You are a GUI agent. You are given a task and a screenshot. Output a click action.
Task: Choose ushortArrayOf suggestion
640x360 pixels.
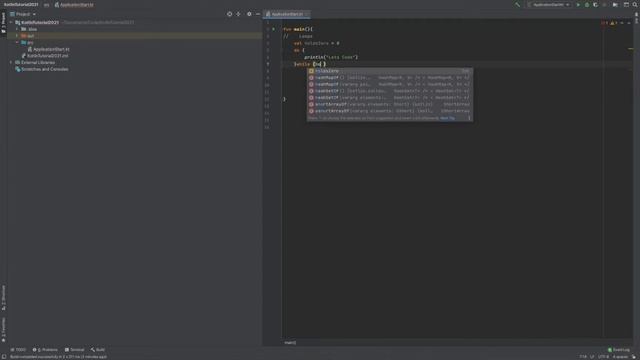click(x=390, y=111)
